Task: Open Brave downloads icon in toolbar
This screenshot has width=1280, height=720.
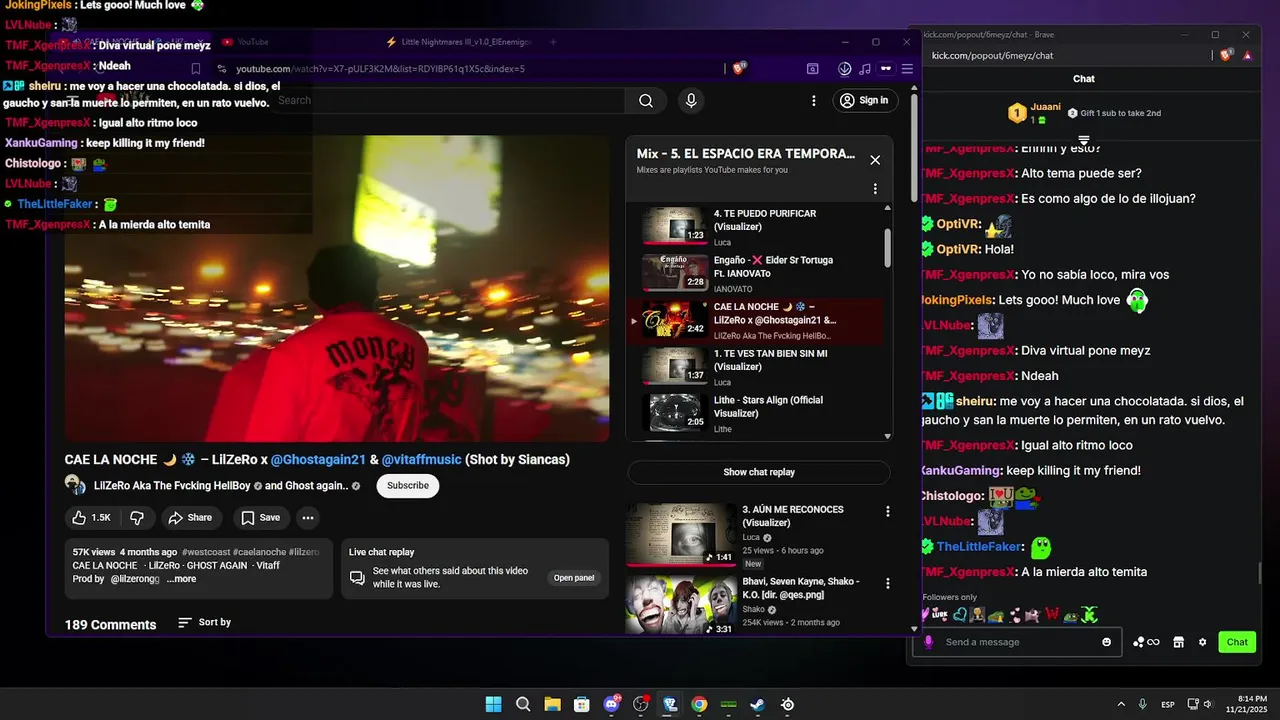Action: [845, 69]
